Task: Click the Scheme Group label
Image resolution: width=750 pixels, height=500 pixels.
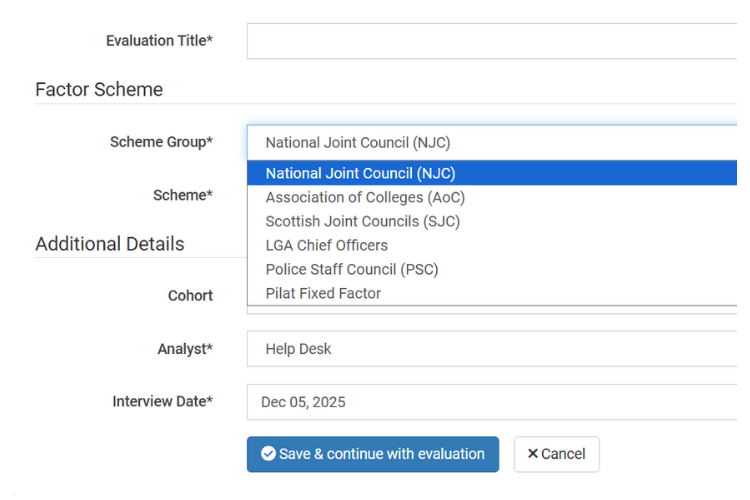Action: 161,142
